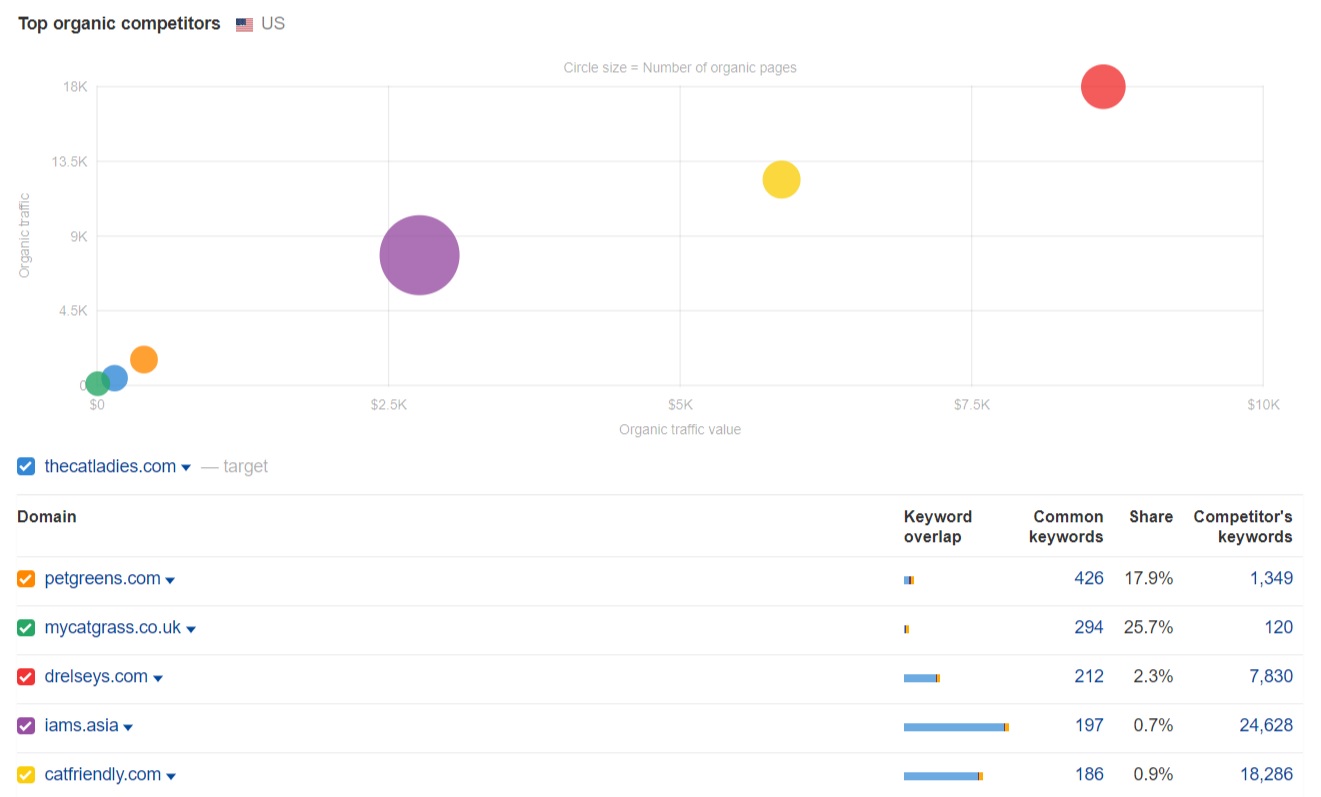
Task: Open the petgreens.com domain link
Action: click(102, 579)
